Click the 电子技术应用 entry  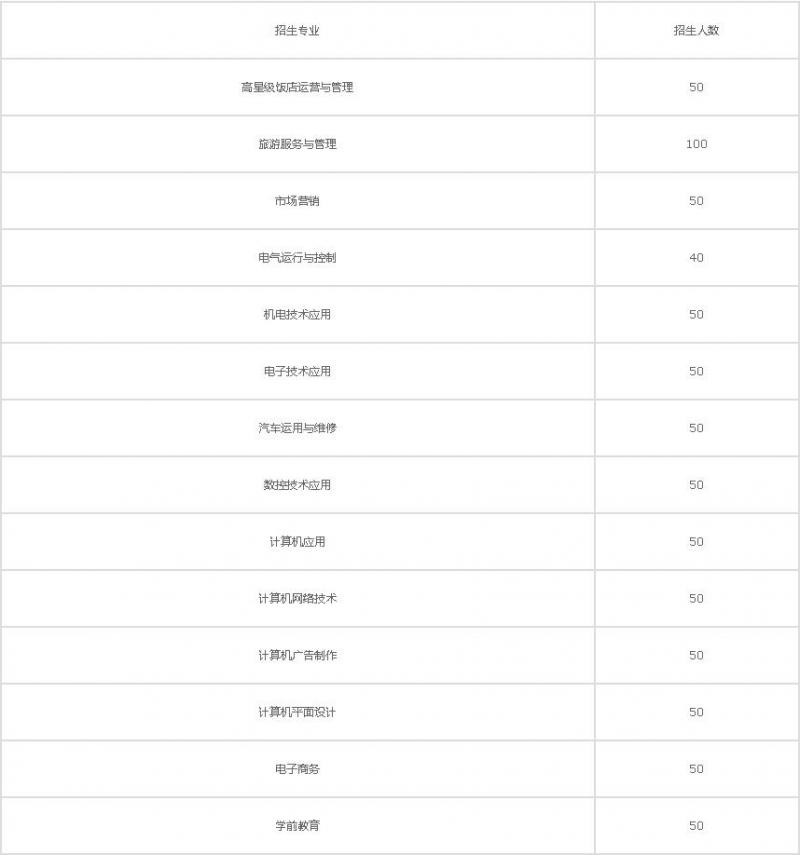click(297, 371)
